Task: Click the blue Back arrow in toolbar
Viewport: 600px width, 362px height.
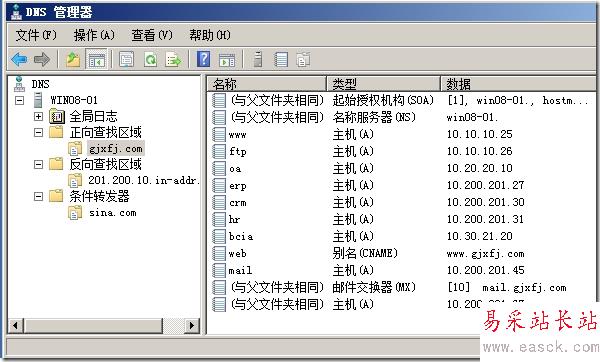Action: [x=19, y=59]
